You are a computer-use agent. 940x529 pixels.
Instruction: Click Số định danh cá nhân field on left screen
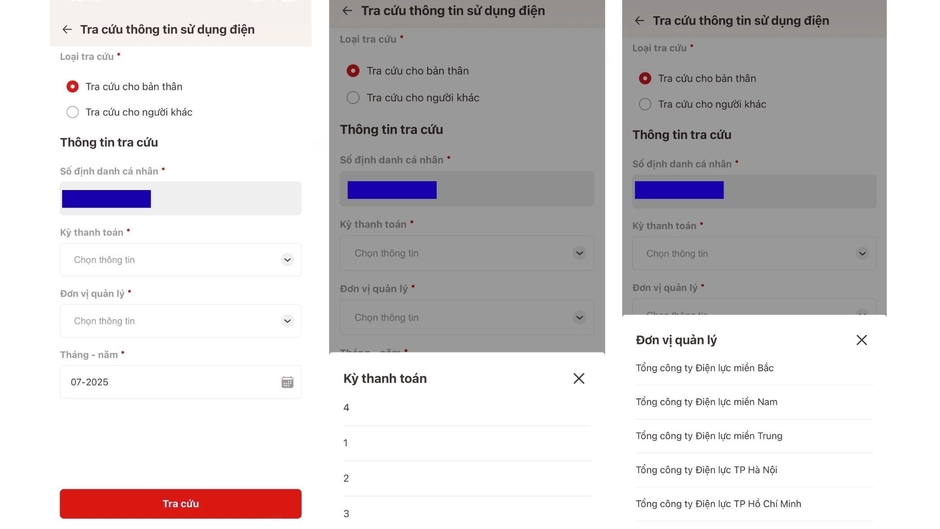coord(180,199)
